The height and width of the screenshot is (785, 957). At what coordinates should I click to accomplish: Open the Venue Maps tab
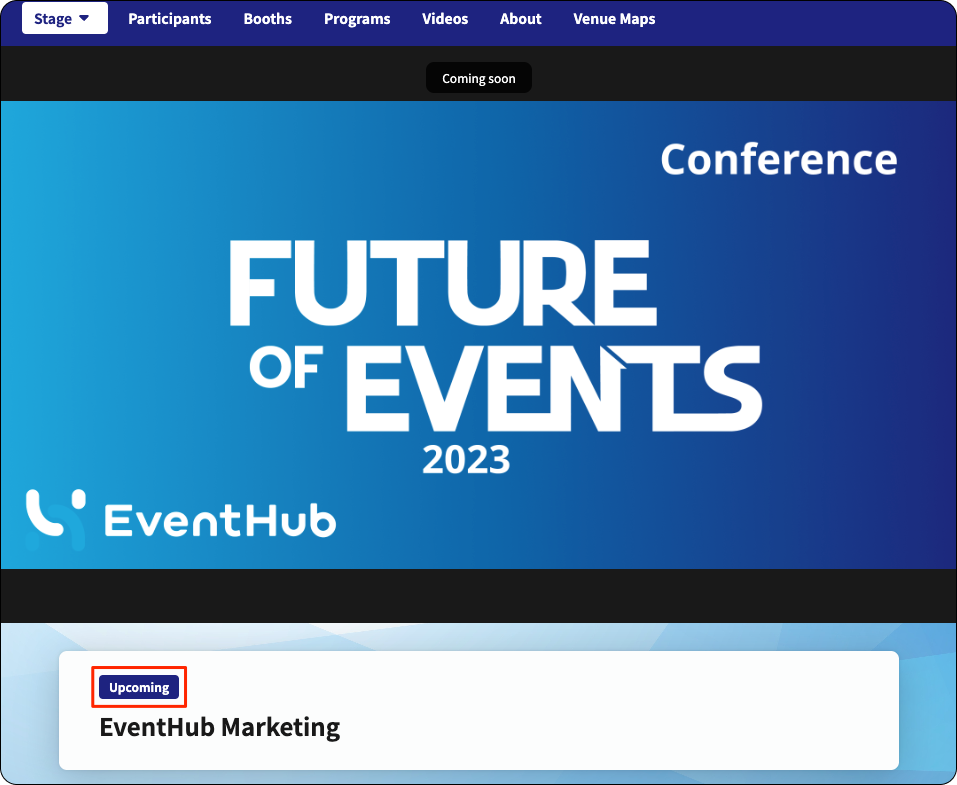614,19
